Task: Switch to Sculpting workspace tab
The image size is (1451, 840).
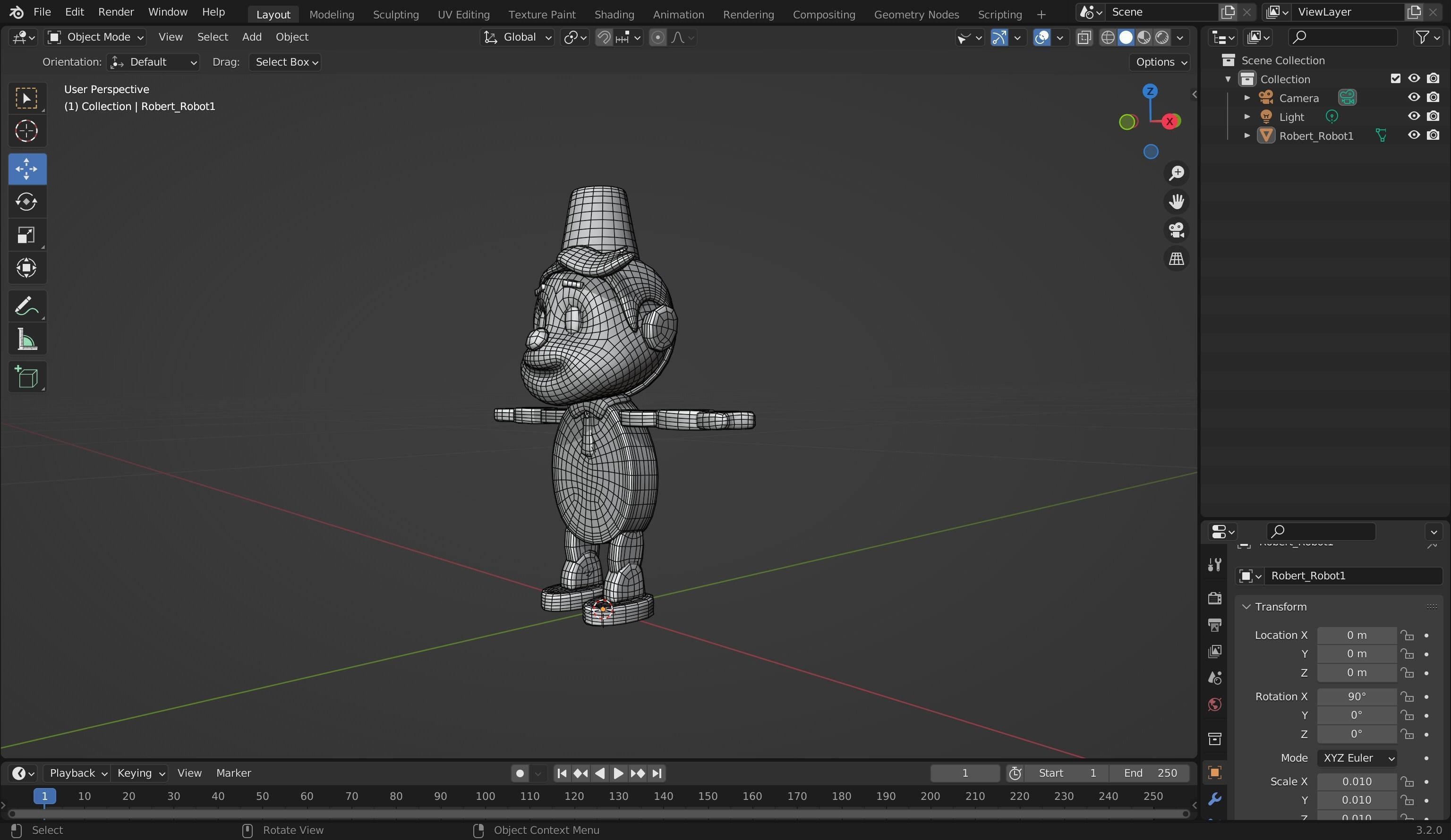Action: [395, 14]
